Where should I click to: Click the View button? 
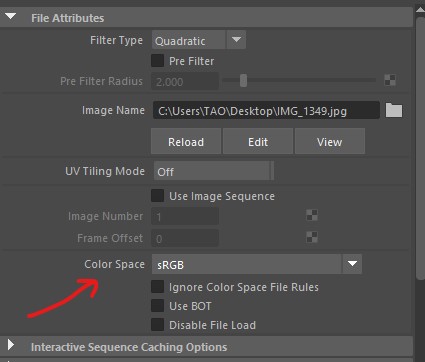coord(330,141)
